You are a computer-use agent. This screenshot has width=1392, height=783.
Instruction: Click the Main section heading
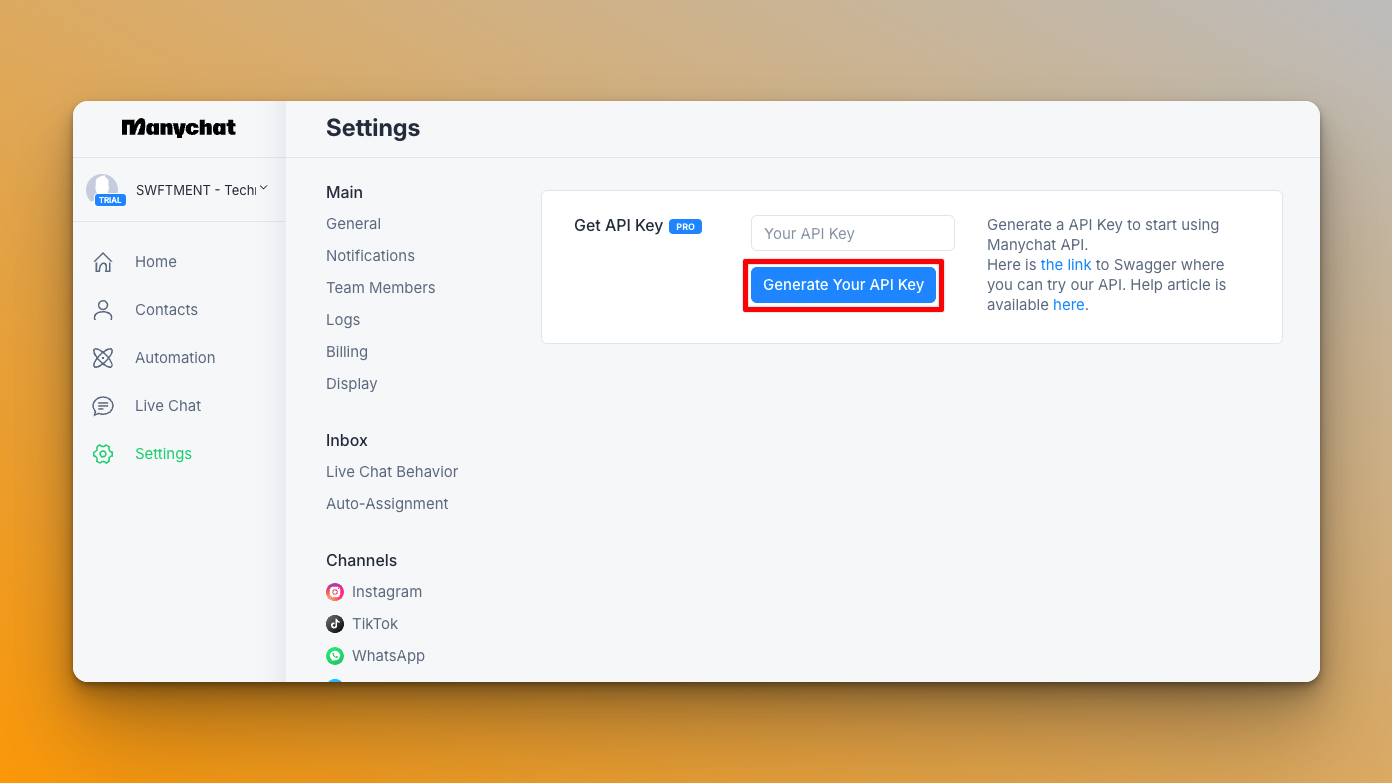(344, 192)
